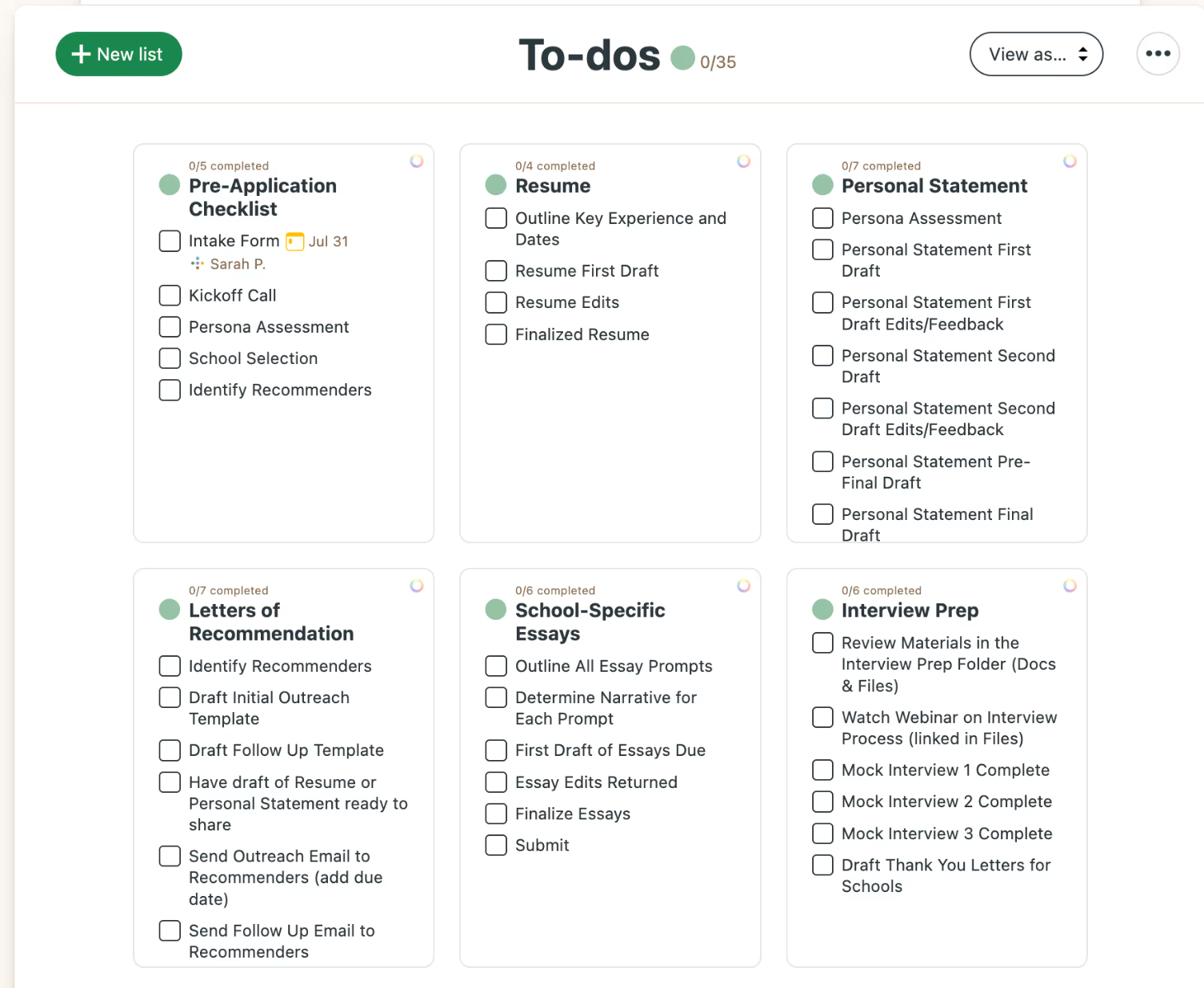Create a new list with New list button
Image resolution: width=1204 pixels, height=988 pixels.
[x=118, y=54]
